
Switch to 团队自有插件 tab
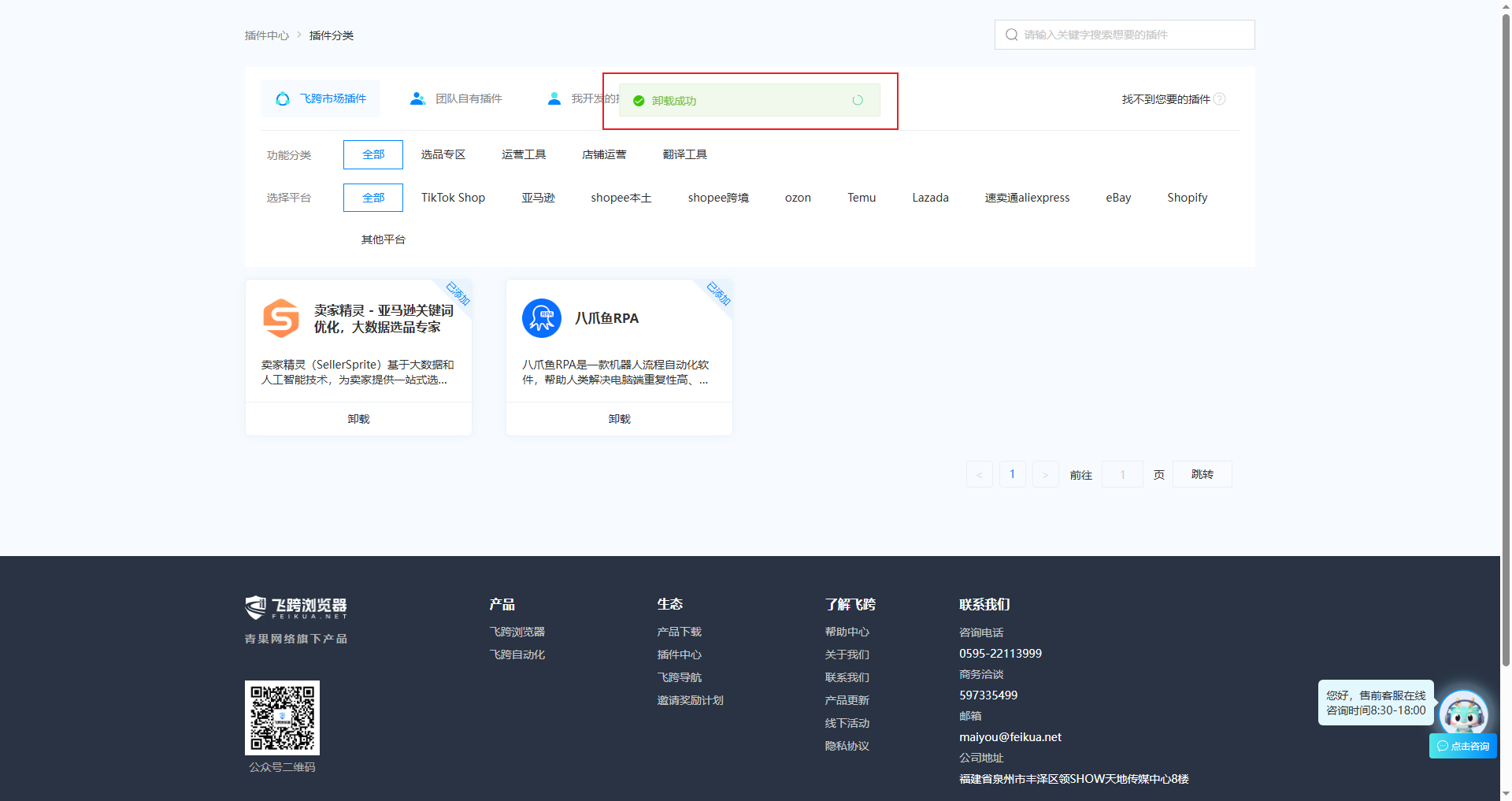(457, 98)
